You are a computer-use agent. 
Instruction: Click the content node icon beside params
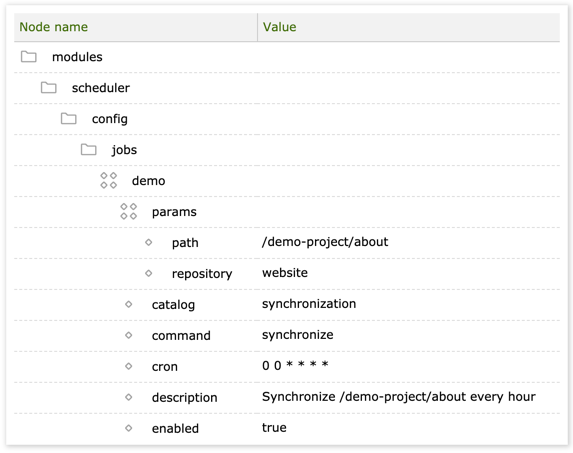point(129,212)
